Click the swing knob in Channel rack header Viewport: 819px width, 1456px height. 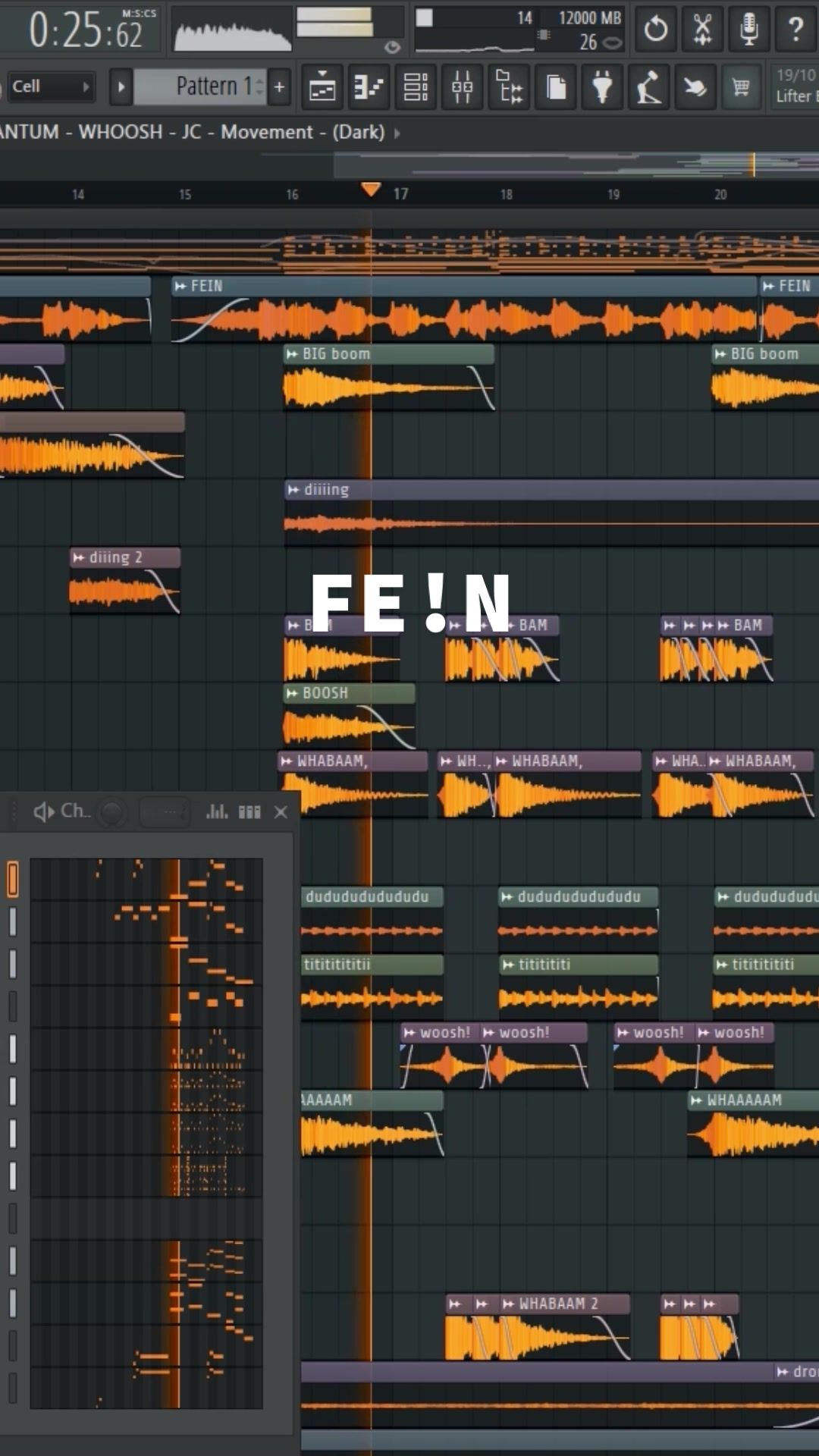(x=111, y=812)
